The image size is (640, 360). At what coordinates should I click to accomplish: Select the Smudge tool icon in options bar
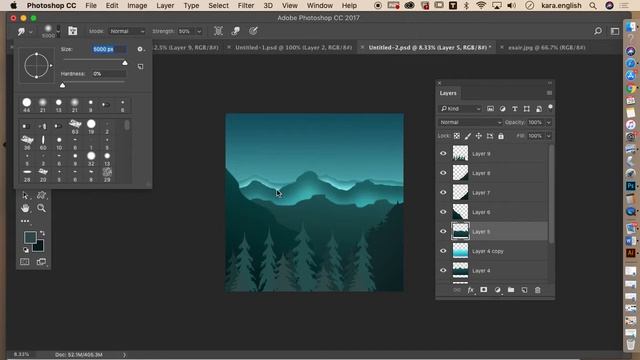coord(21,31)
